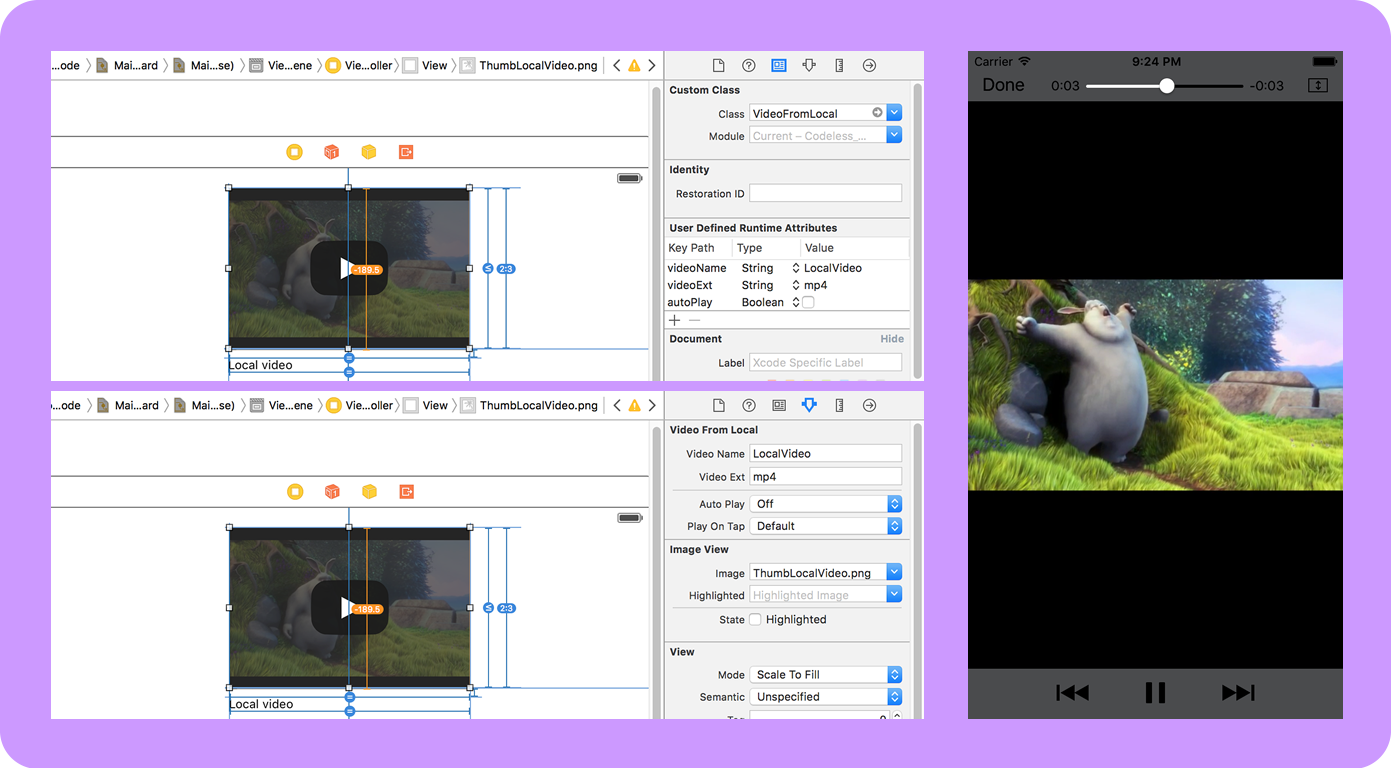Click the Xcode Specific Label field
Screen dimensions: 1392x768
click(x=826, y=362)
